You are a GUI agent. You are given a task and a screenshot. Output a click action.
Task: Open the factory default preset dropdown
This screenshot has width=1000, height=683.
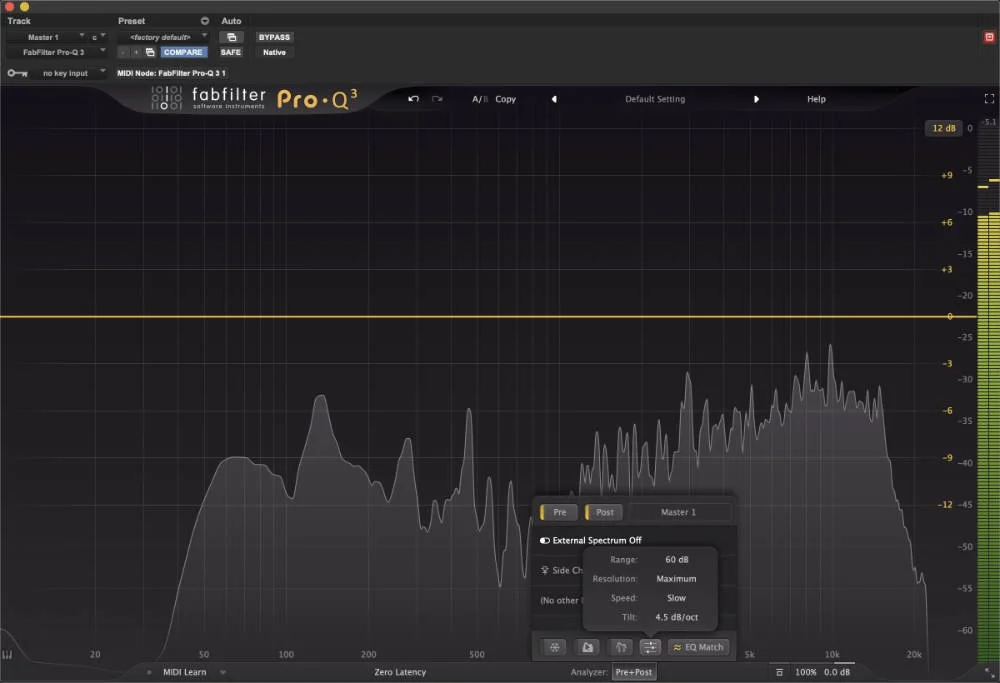tap(163, 35)
